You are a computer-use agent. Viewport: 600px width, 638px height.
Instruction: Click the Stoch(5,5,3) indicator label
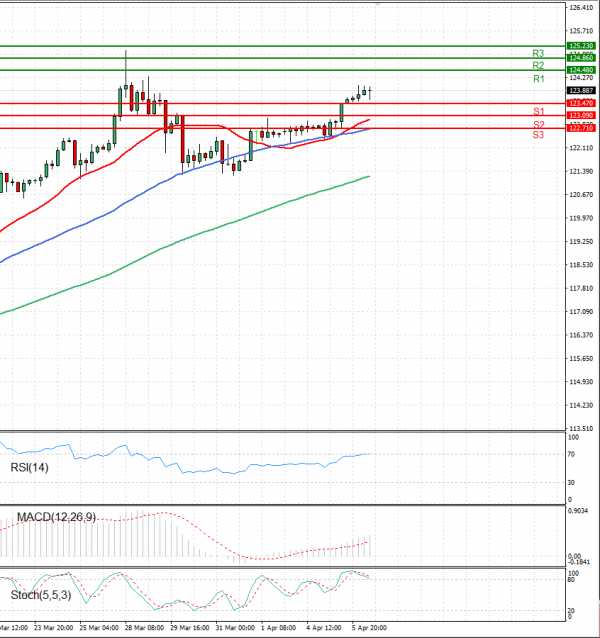tap(41, 595)
